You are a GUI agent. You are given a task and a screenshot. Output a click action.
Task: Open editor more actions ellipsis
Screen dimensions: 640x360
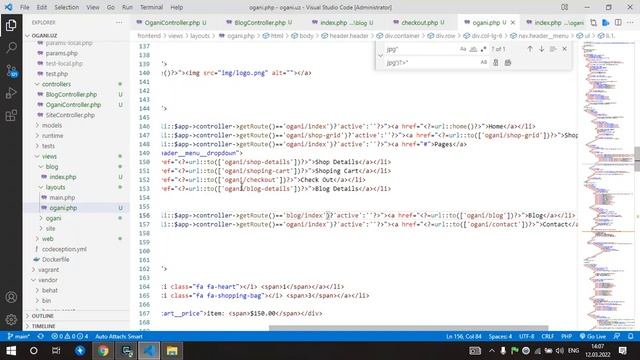630,22
